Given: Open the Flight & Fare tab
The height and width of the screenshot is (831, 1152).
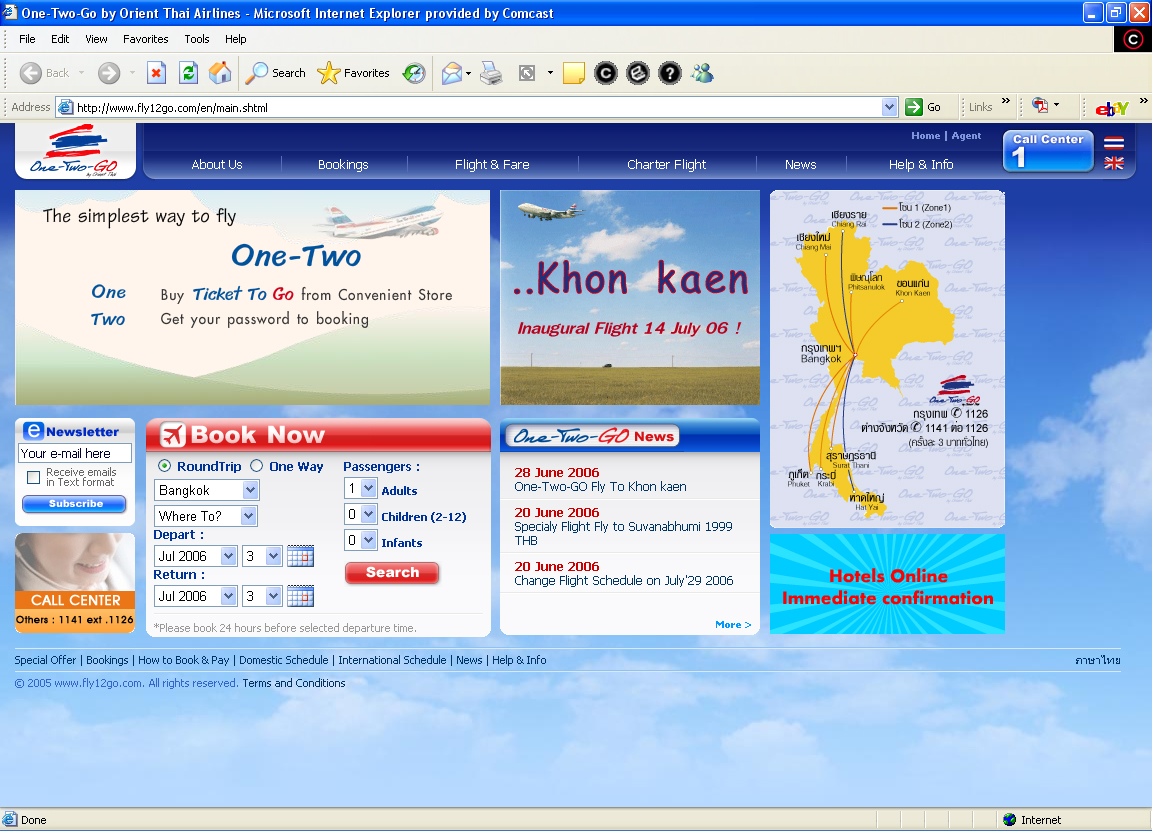Looking at the screenshot, I should coord(492,165).
